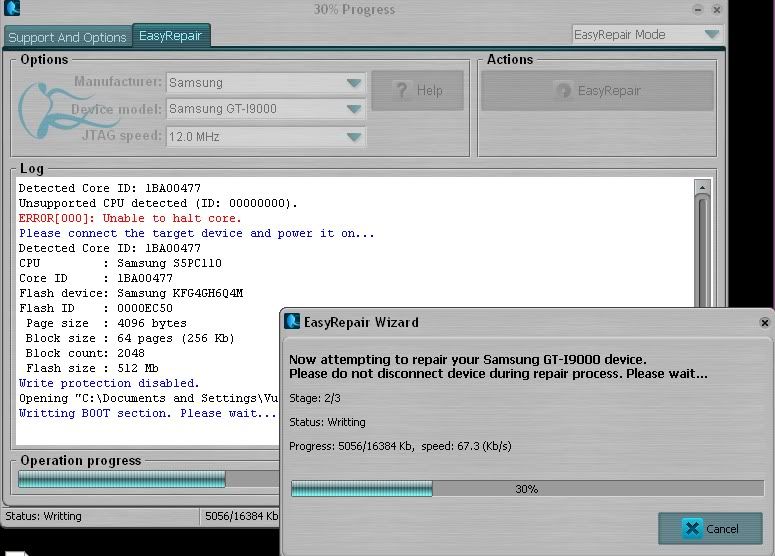Click 'Opening "C:\Documents and Settings' line
Image resolution: width=775 pixels, height=556 pixels.
(x=149, y=398)
